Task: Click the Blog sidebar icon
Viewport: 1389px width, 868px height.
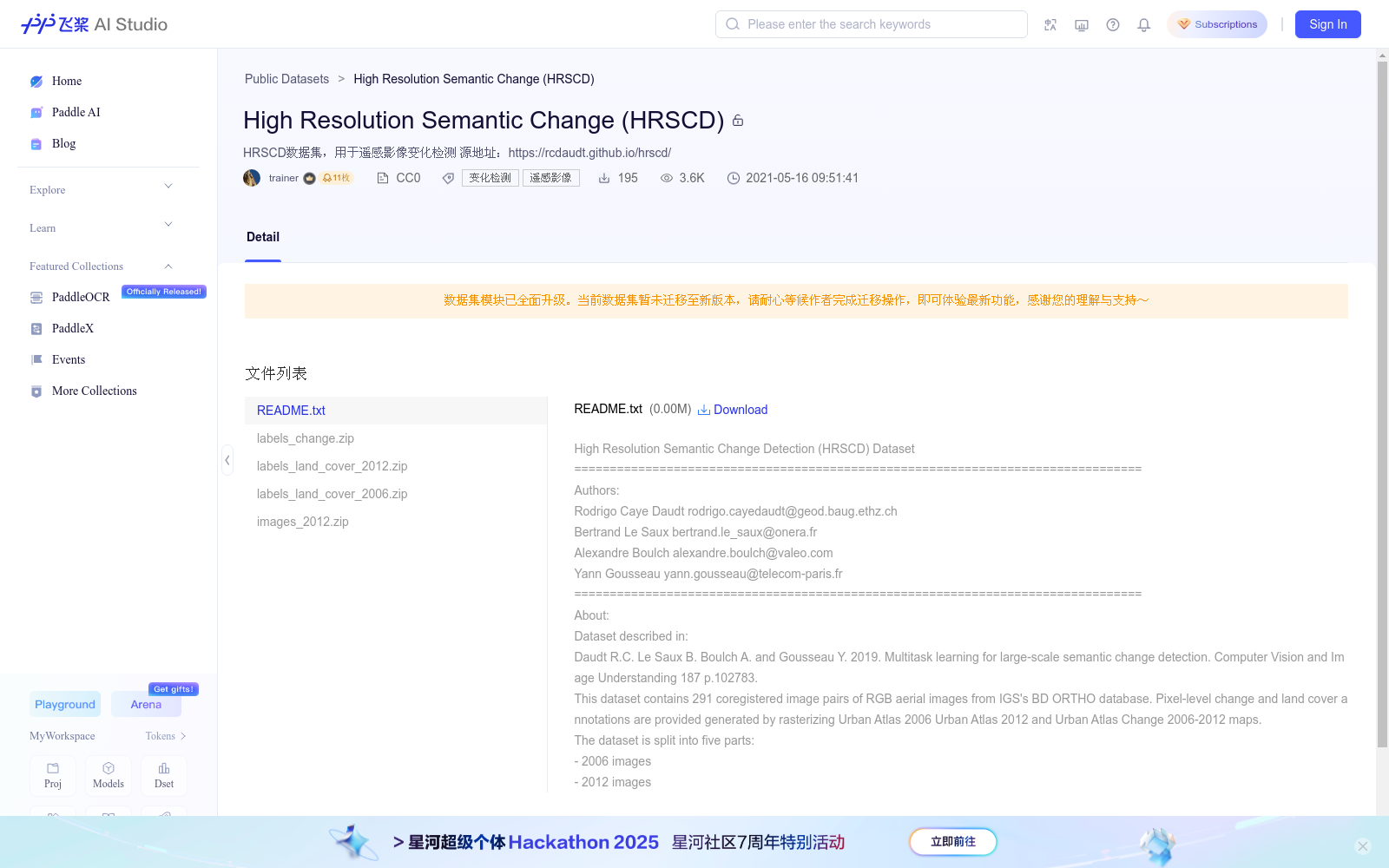Action: pos(36,144)
